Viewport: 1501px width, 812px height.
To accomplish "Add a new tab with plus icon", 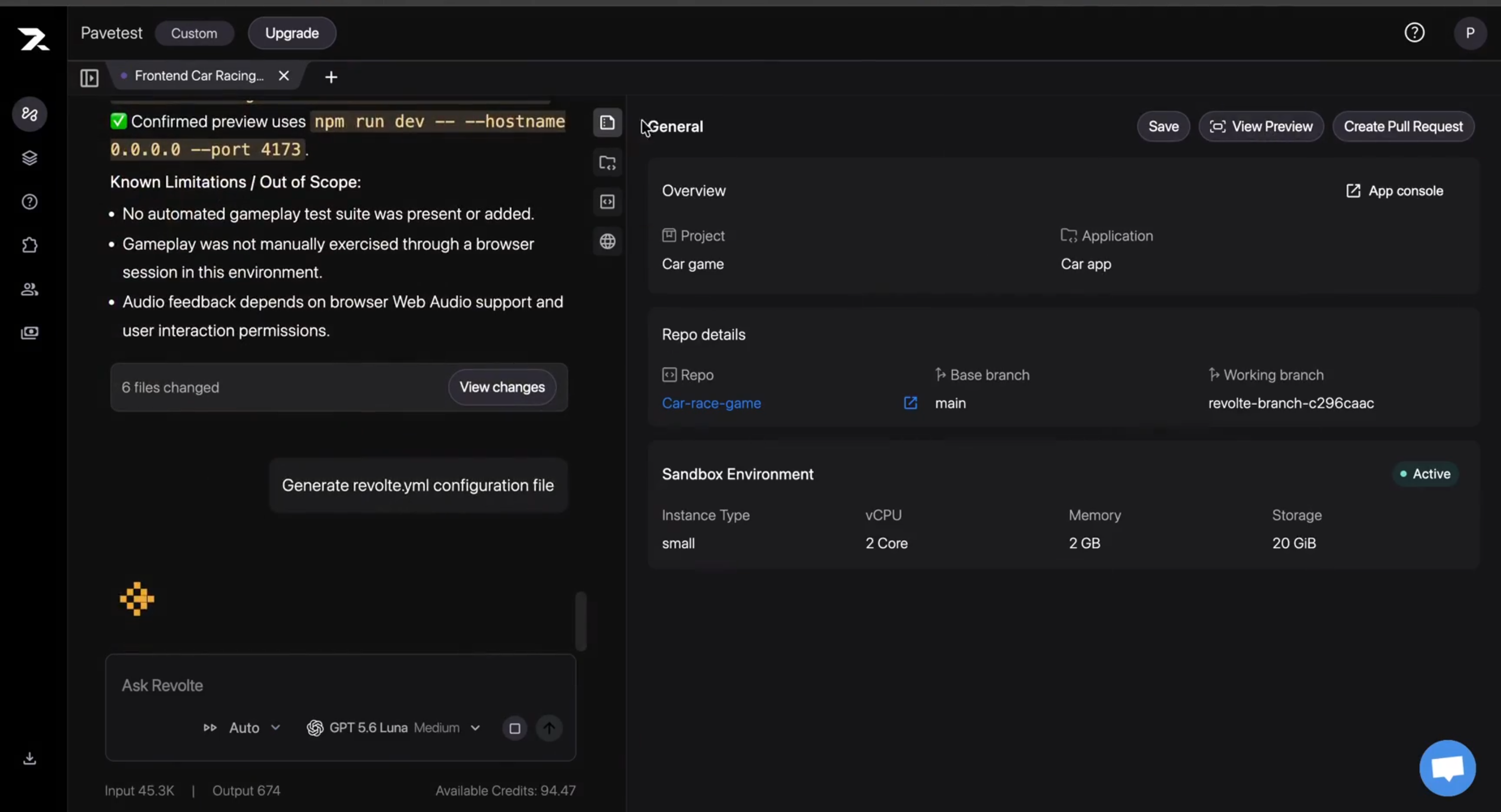I will (331, 77).
